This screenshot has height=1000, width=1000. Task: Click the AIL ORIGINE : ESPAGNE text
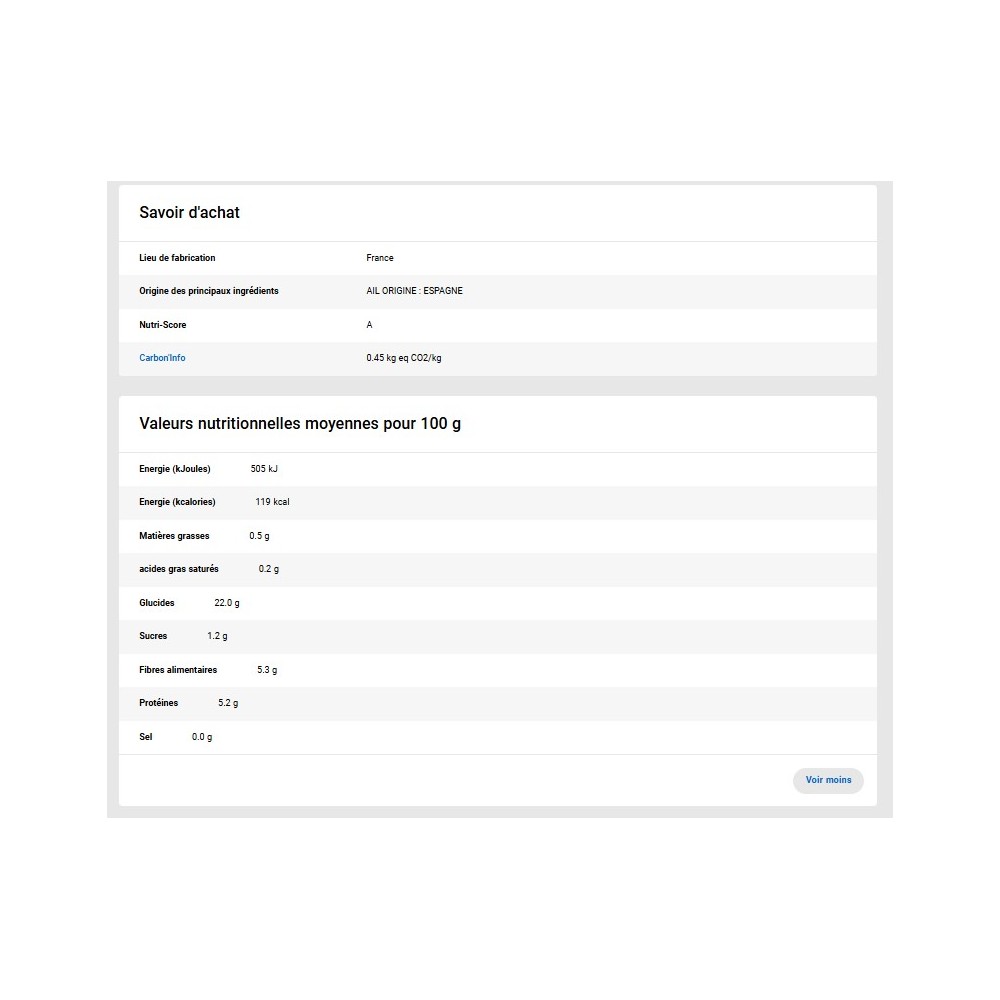[x=414, y=291]
